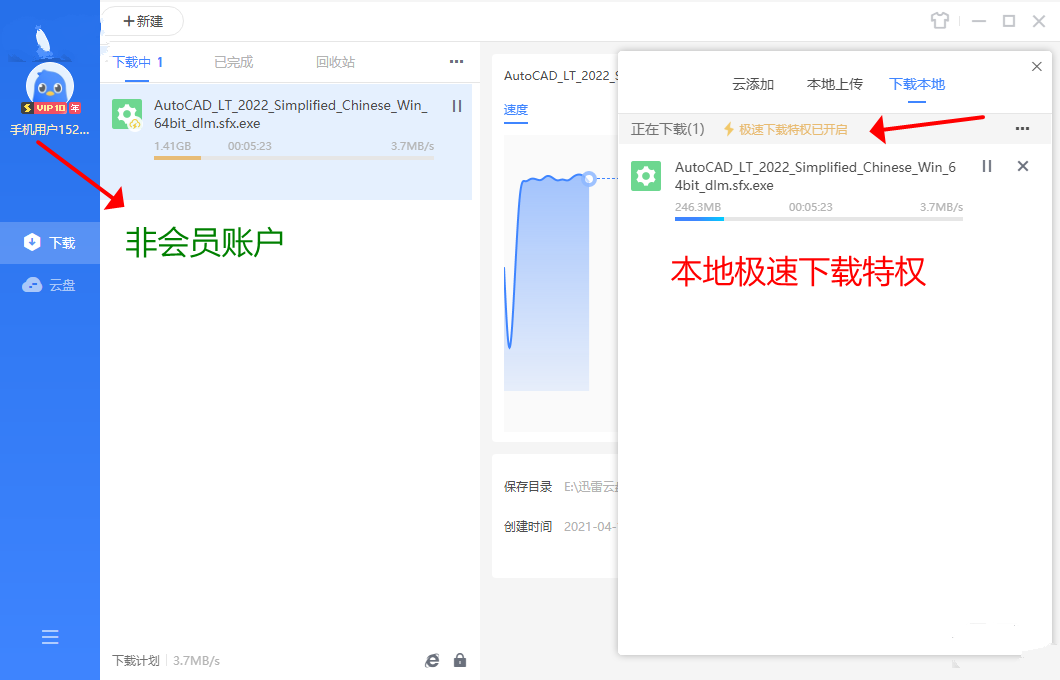Pause the AutoCAD download in main list
The width and height of the screenshot is (1060, 680).
(x=456, y=106)
